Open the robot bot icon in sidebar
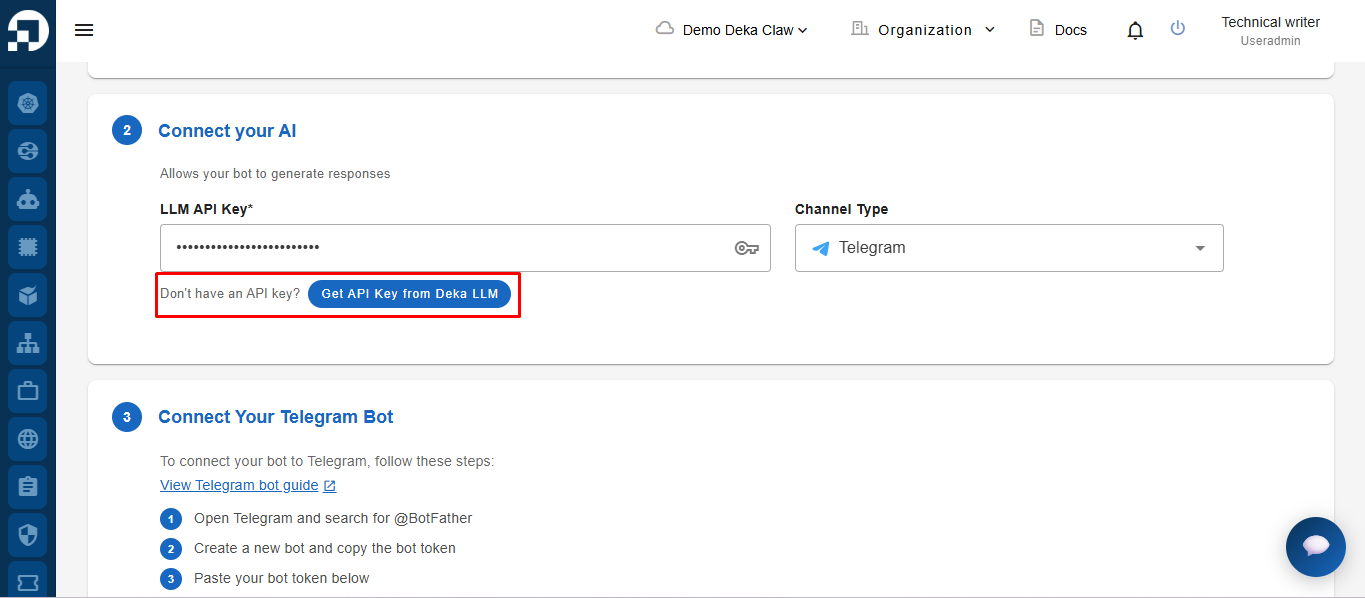Image resolution: width=1365 pixels, height=598 pixels. pos(28,199)
